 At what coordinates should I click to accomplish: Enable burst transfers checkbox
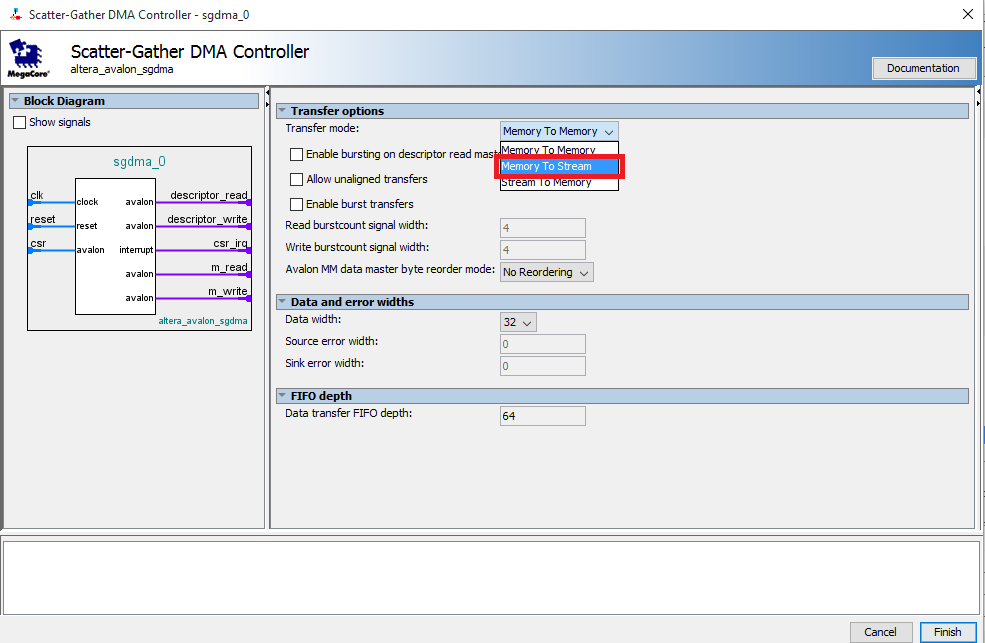[297, 205]
